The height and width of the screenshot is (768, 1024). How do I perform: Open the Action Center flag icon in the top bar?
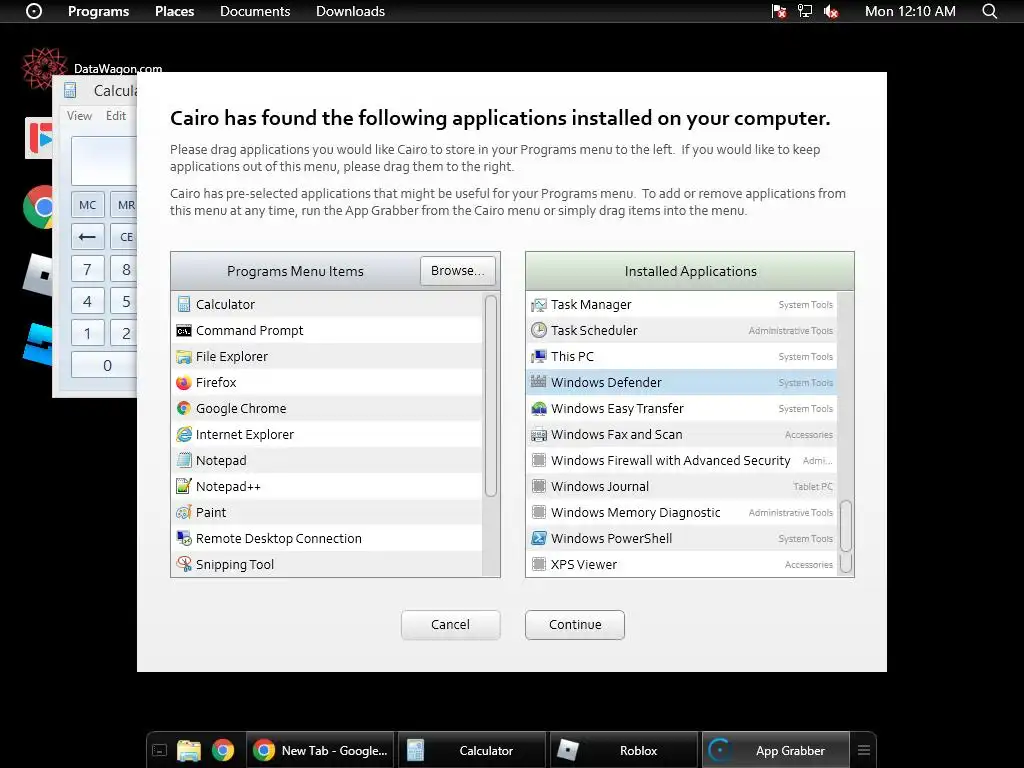tap(778, 11)
